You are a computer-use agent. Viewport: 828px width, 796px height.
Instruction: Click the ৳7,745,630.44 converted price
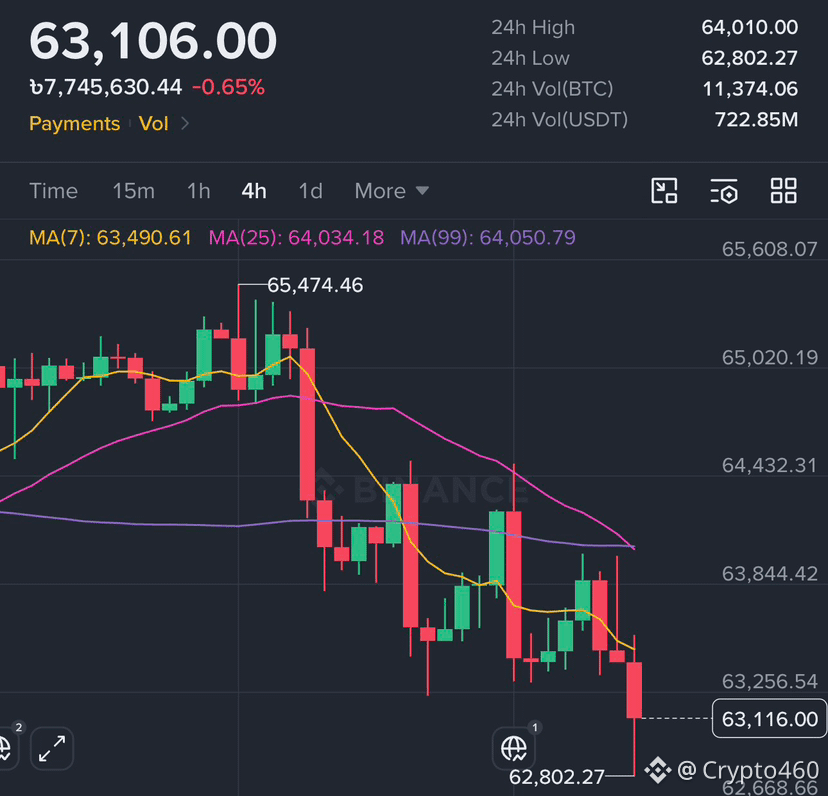[106, 87]
